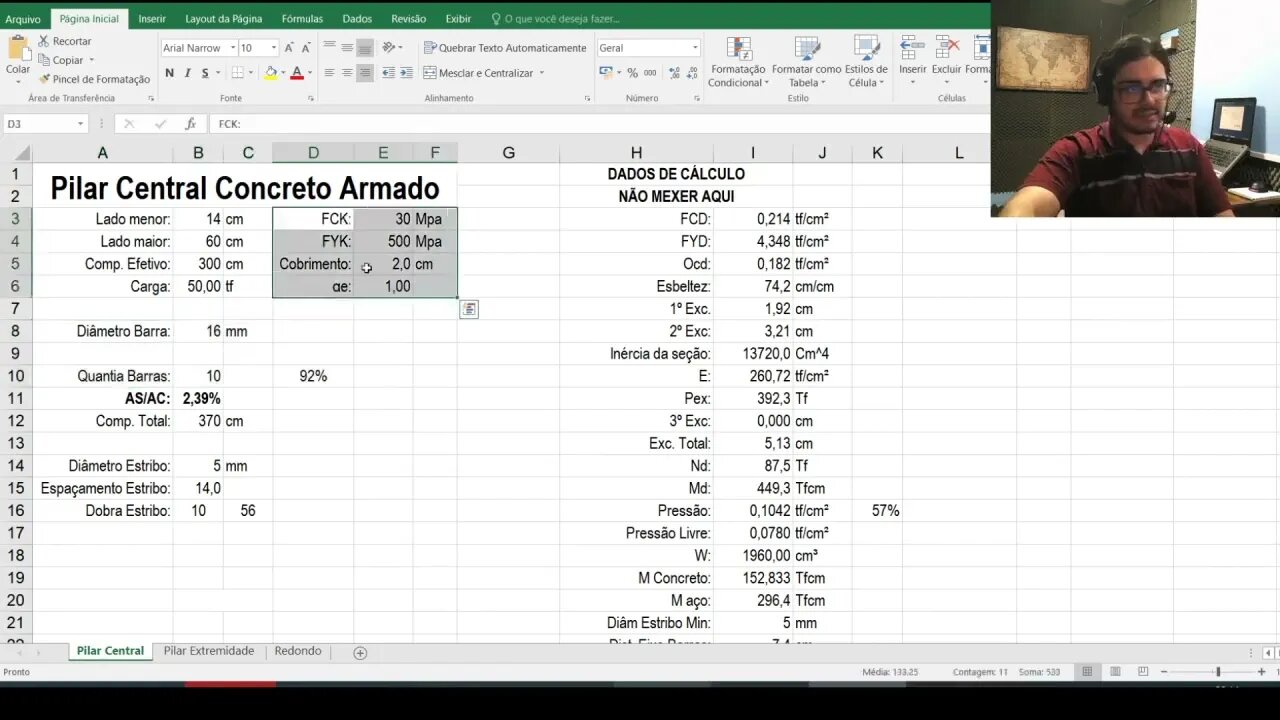Open the Geral number format dropdown
The width and height of the screenshot is (1280, 720).
coord(695,48)
